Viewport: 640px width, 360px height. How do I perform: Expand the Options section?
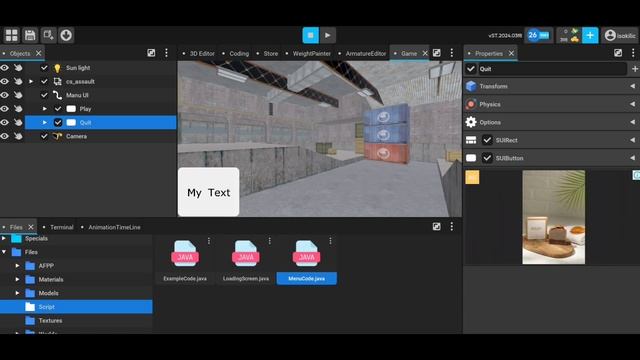(x=632, y=122)
